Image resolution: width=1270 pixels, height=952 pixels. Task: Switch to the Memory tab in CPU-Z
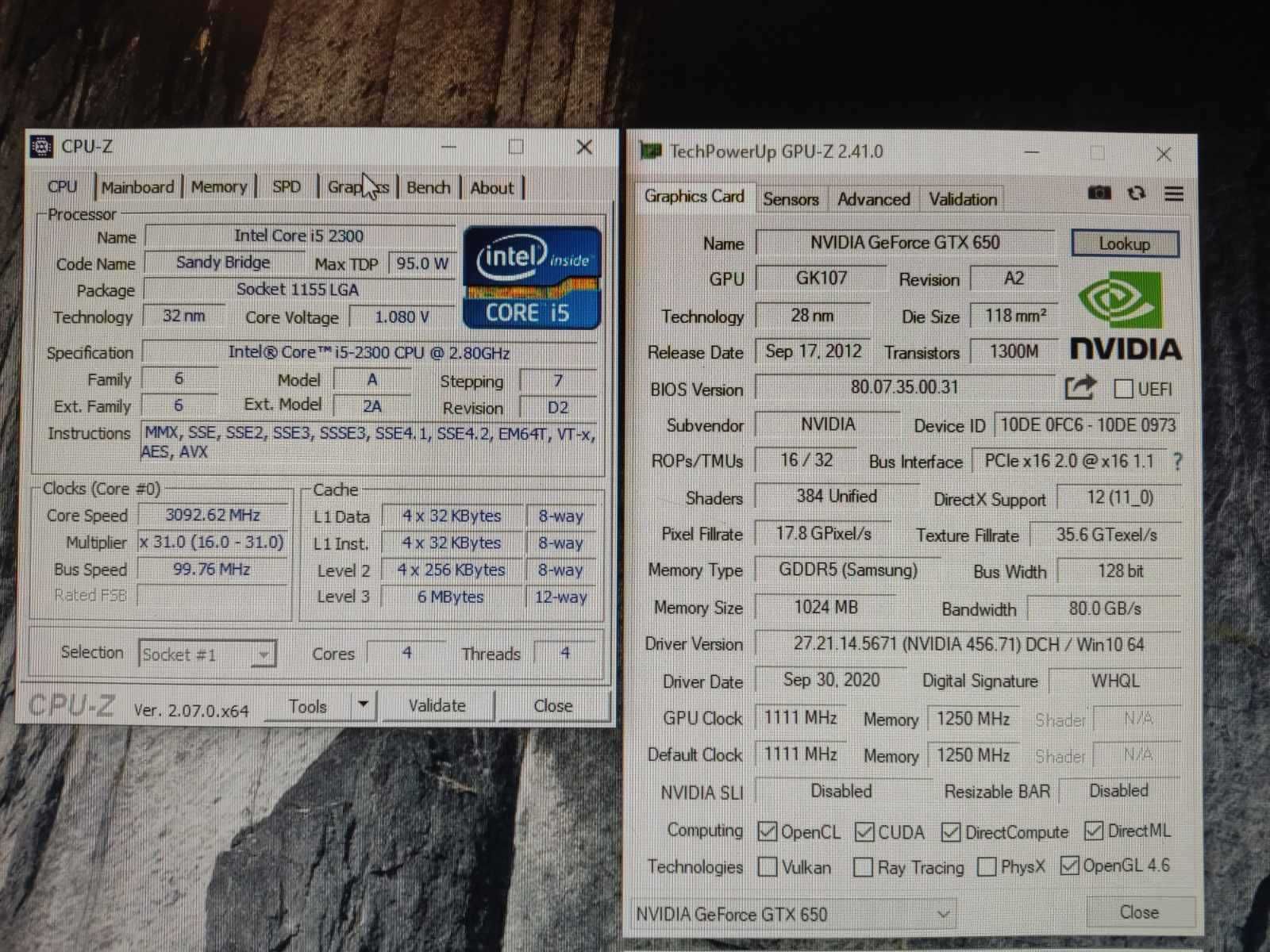219,187
